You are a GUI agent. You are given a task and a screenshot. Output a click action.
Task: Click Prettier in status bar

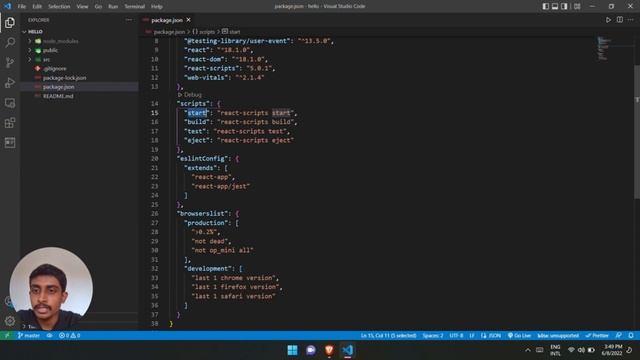(597, 336)
